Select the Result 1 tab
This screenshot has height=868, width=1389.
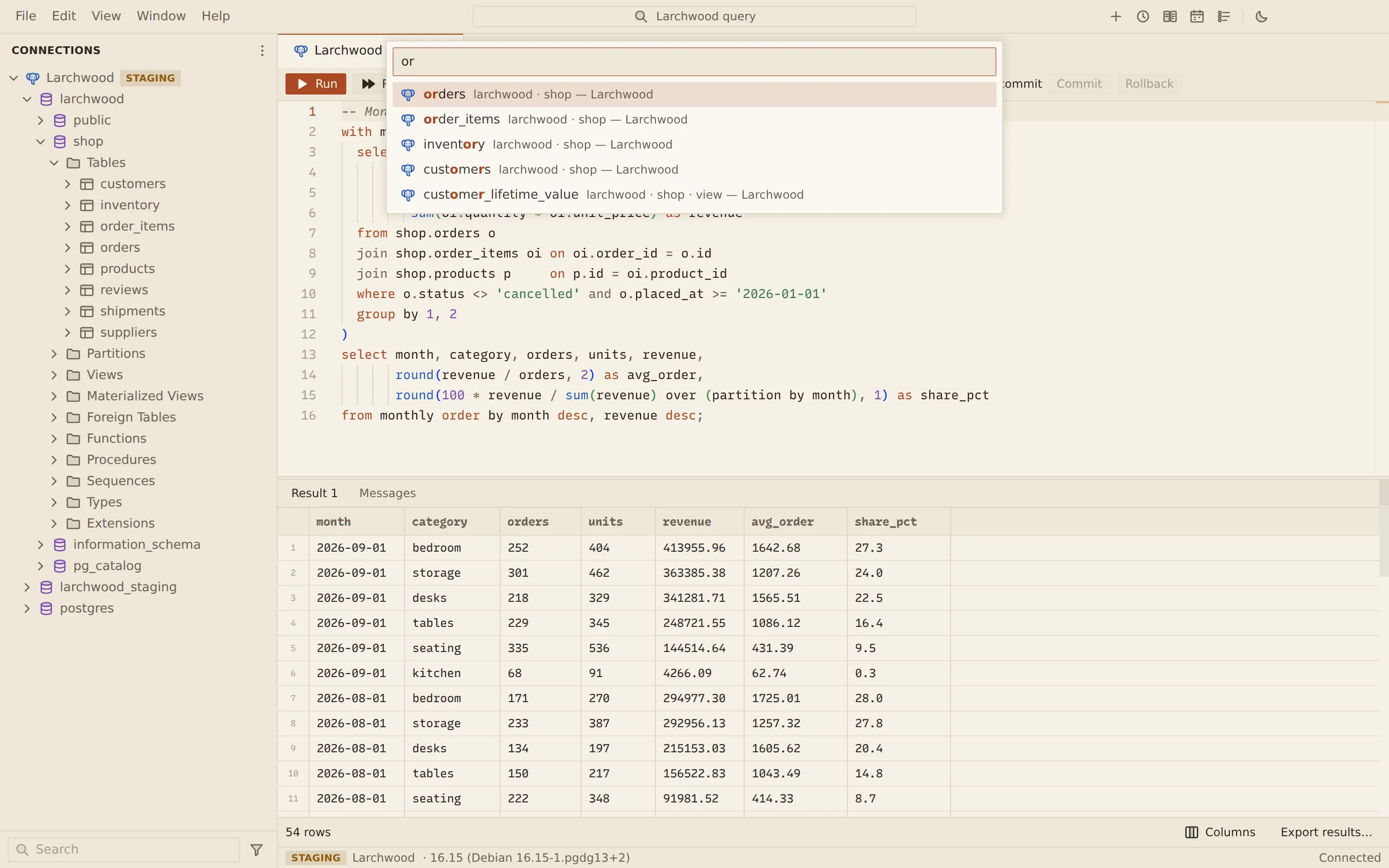coord(314,493)
